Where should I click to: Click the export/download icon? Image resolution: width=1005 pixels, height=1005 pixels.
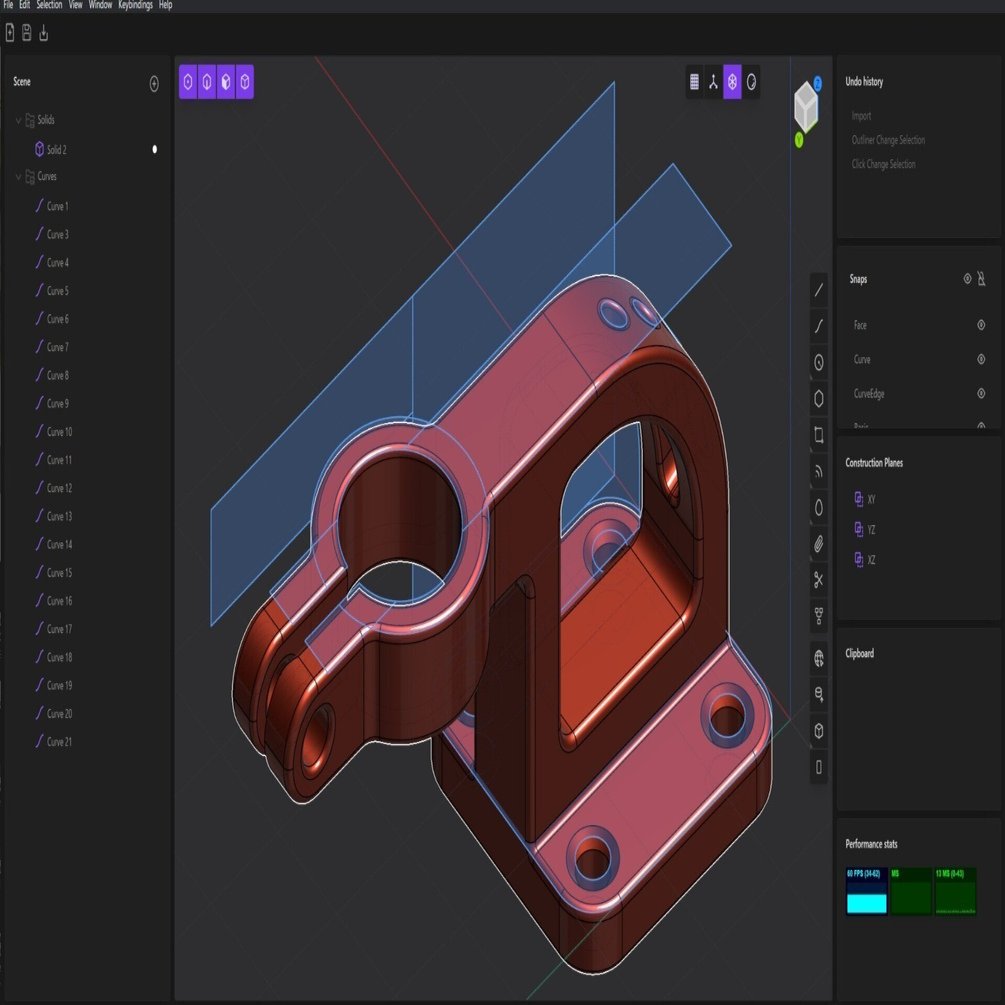coord(44,33)
